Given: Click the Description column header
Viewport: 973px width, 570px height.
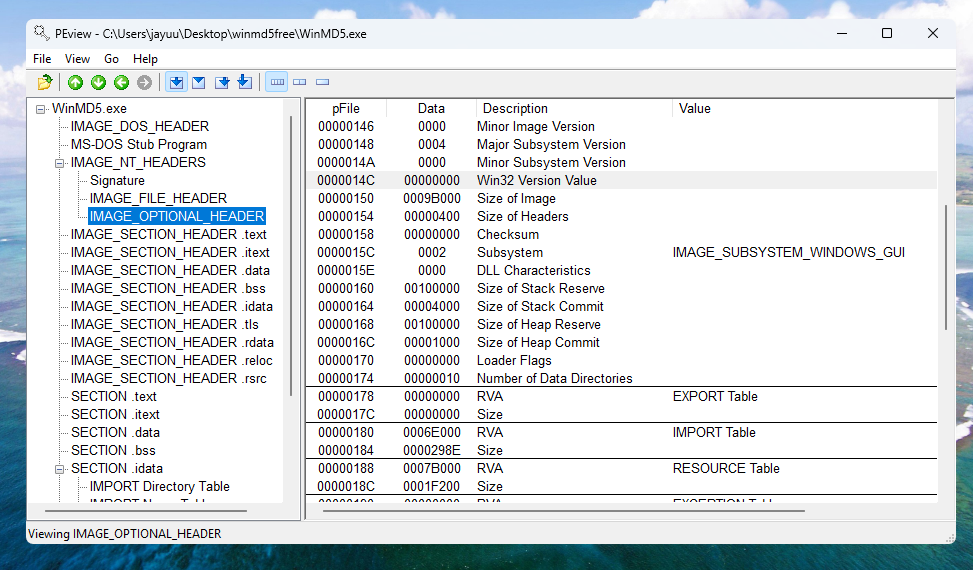Looking at the screenshot, I should coord(574,109).
